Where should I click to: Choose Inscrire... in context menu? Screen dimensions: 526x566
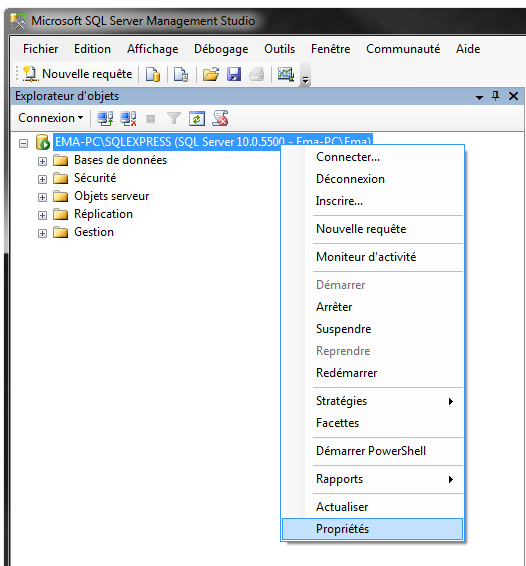coord(372,201)
